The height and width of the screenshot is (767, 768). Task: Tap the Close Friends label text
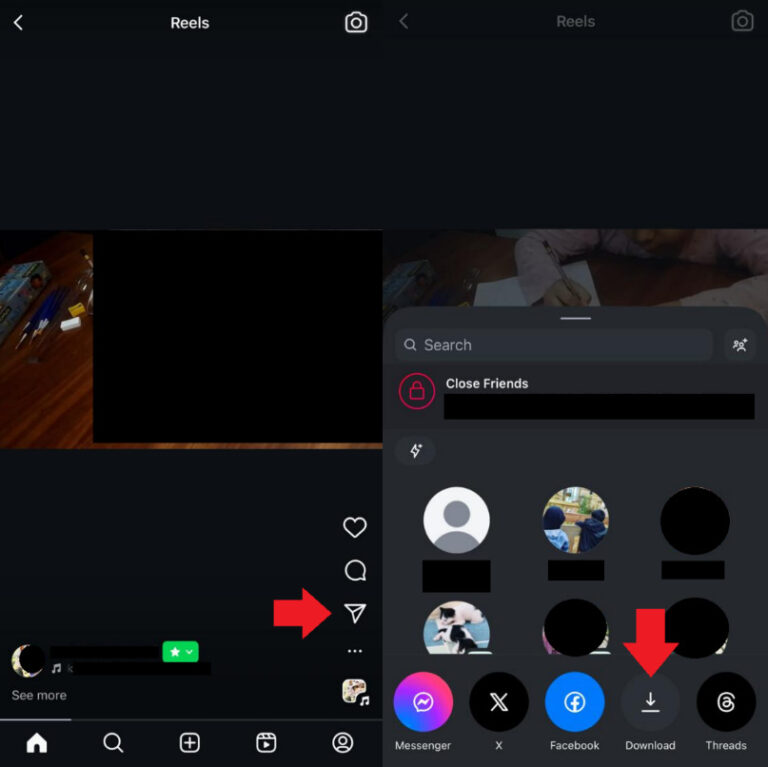pos(487,384)
